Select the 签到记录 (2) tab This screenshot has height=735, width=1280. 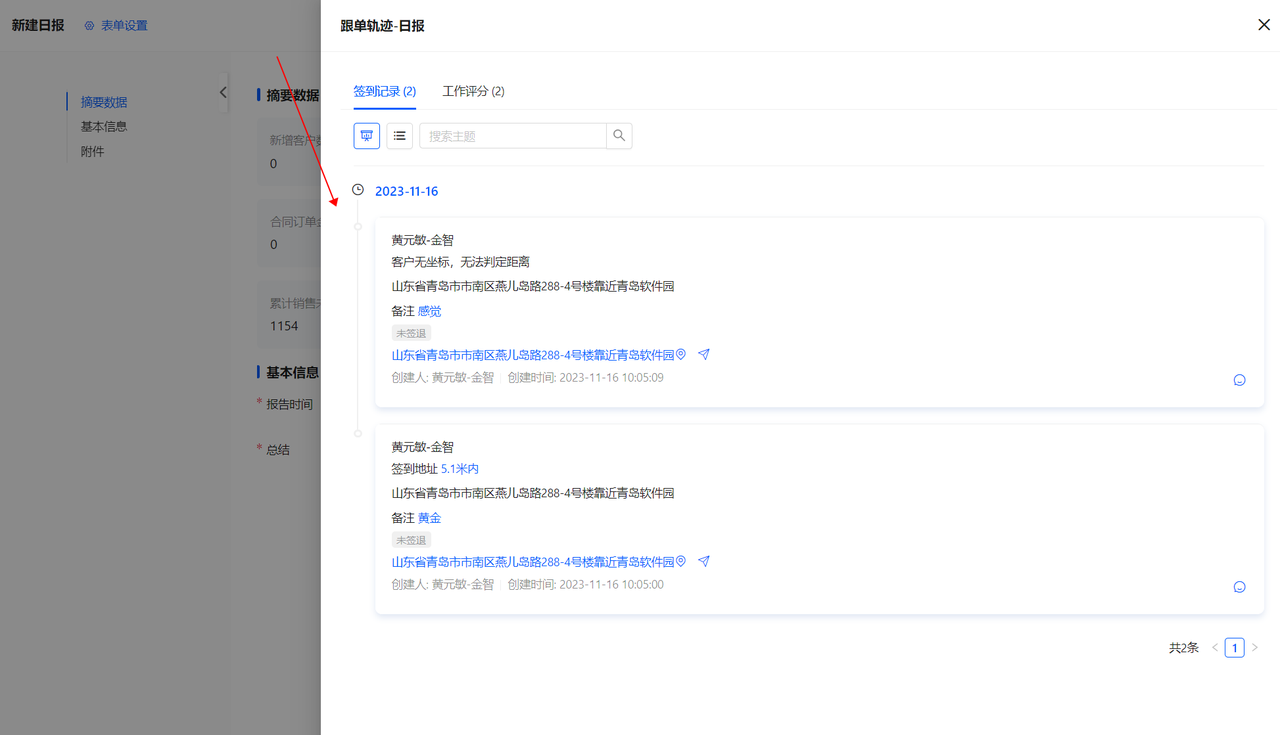click(x=384, y=91)
